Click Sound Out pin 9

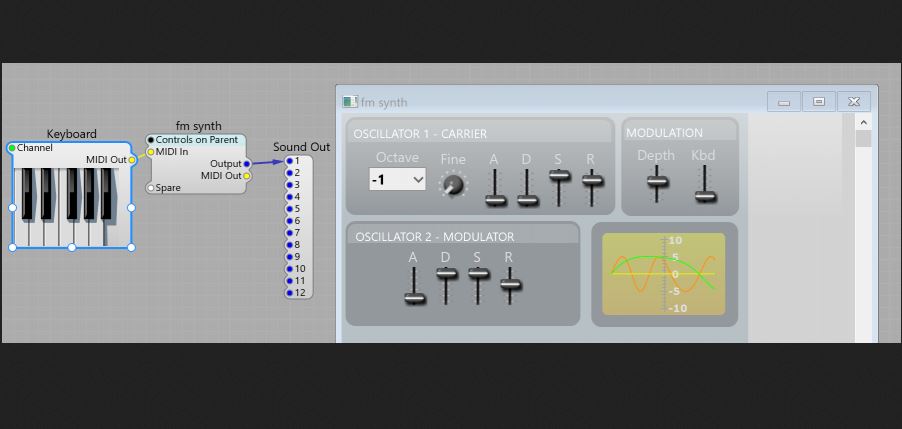click(x=289, y=257)
